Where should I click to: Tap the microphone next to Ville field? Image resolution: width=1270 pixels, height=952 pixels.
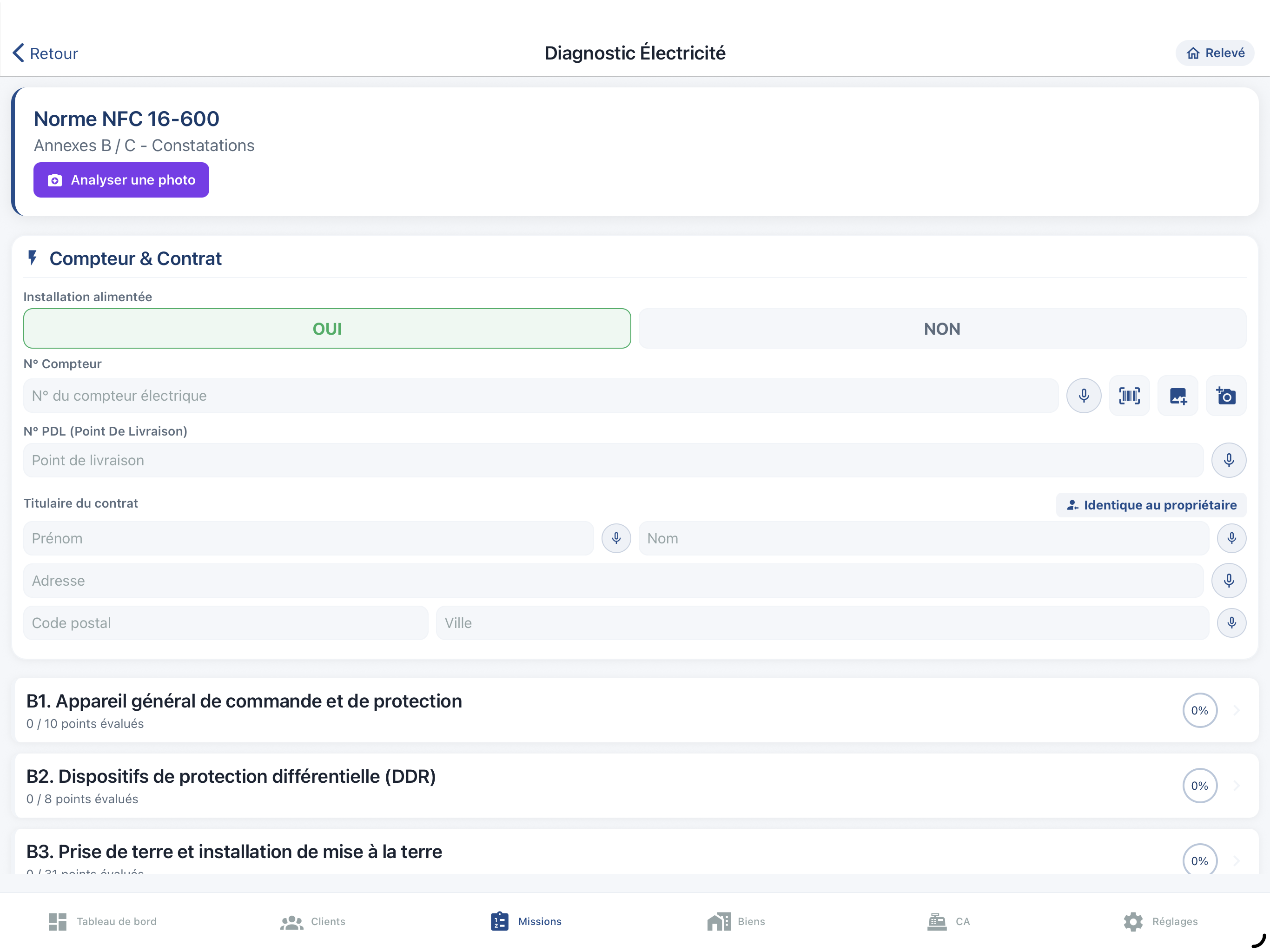[1231, 623]
